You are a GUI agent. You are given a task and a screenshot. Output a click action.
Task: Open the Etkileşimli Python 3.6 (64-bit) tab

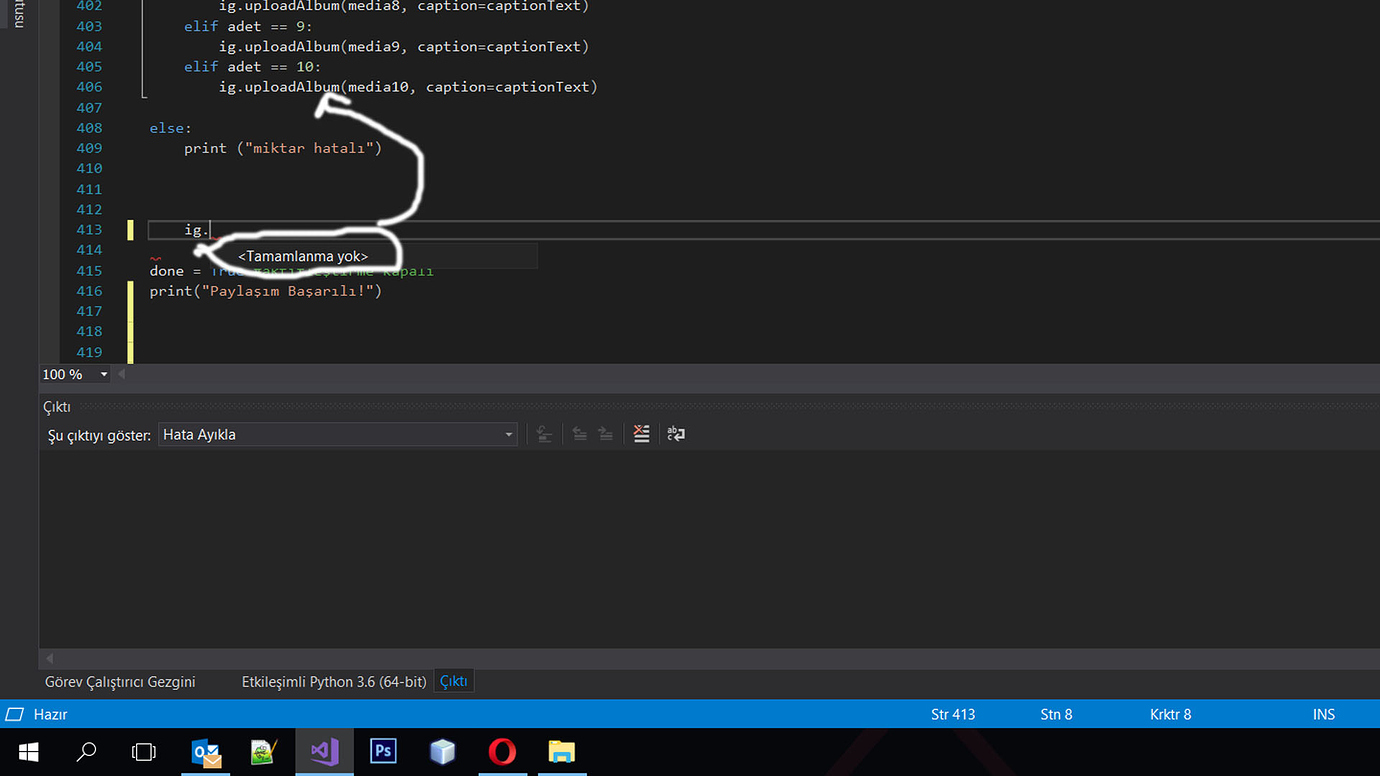coord(334,682)
